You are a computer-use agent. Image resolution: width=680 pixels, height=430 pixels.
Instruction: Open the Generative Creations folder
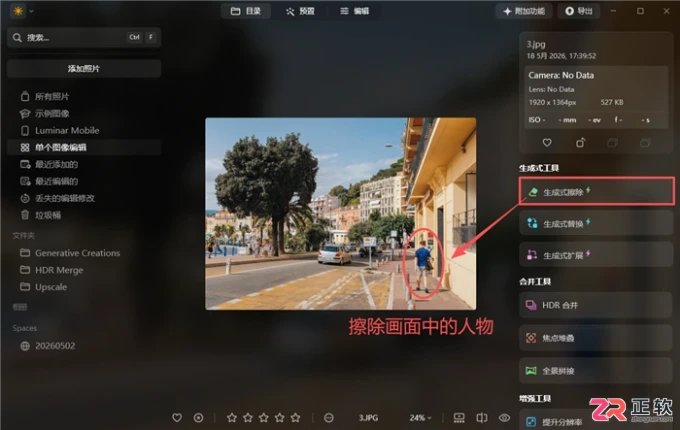pyautogui.click(x=84, y=253)
